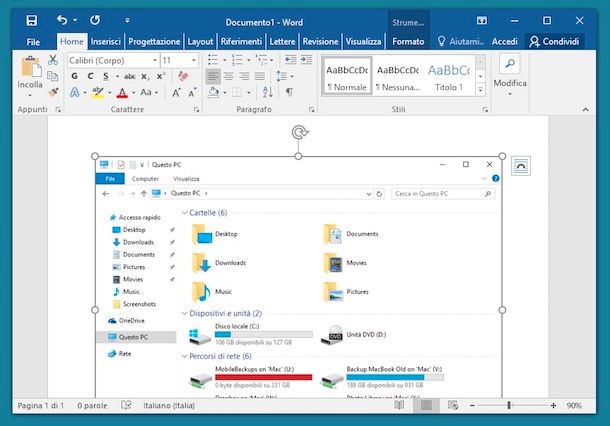
Task: Open the font size 11 dropdown
Action: [193, 60]
